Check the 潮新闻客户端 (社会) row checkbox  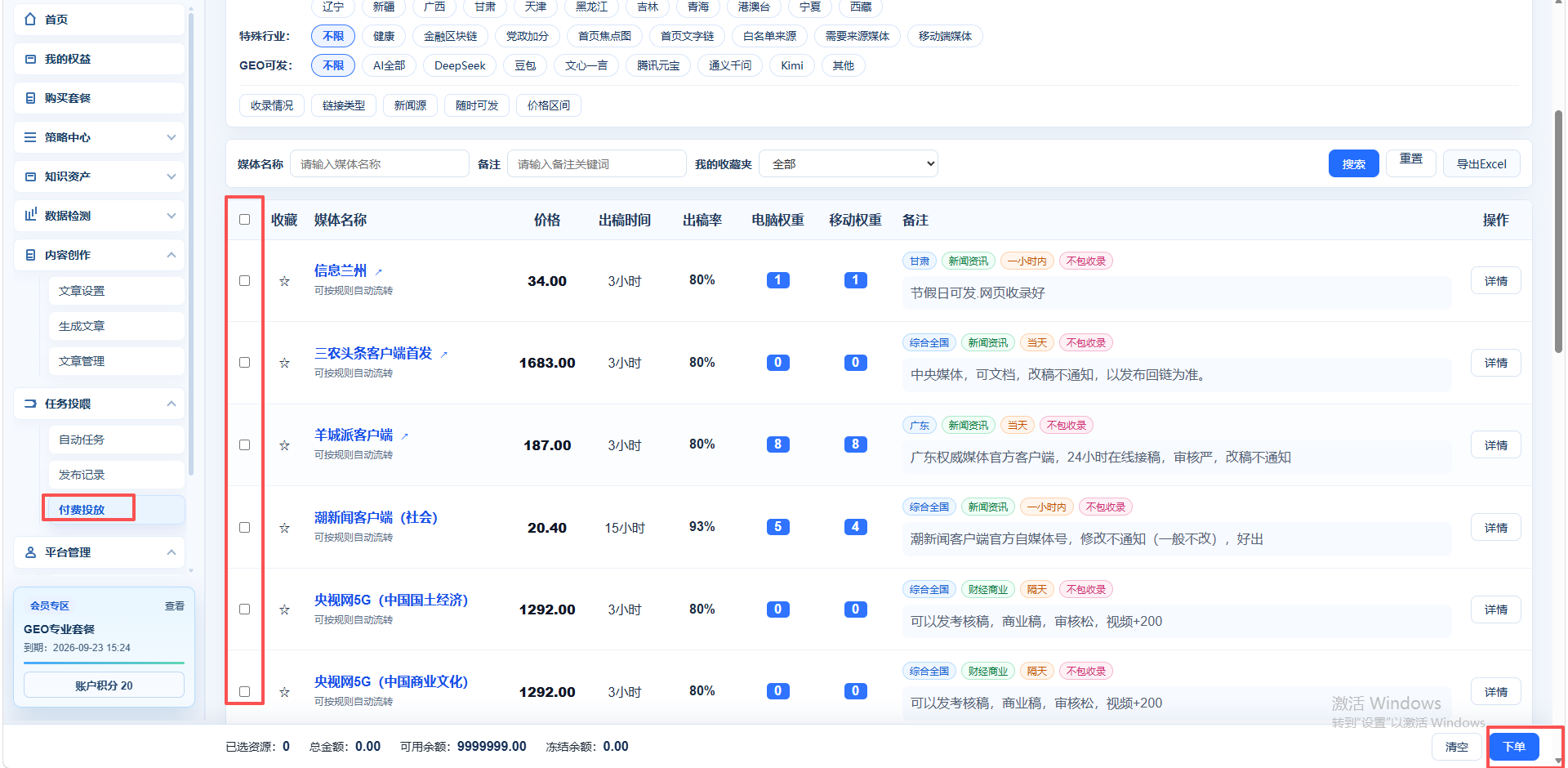point(244,527)
